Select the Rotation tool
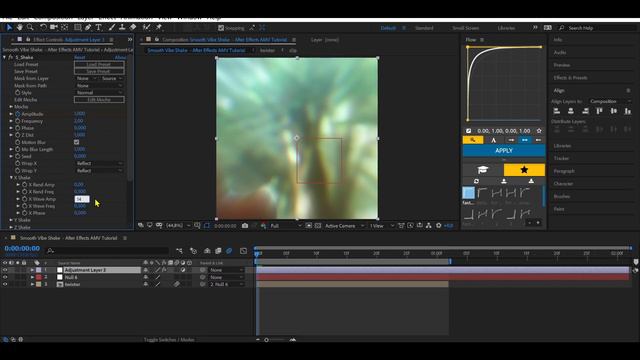This screenshot has height=360, width=640. (43, 27)
